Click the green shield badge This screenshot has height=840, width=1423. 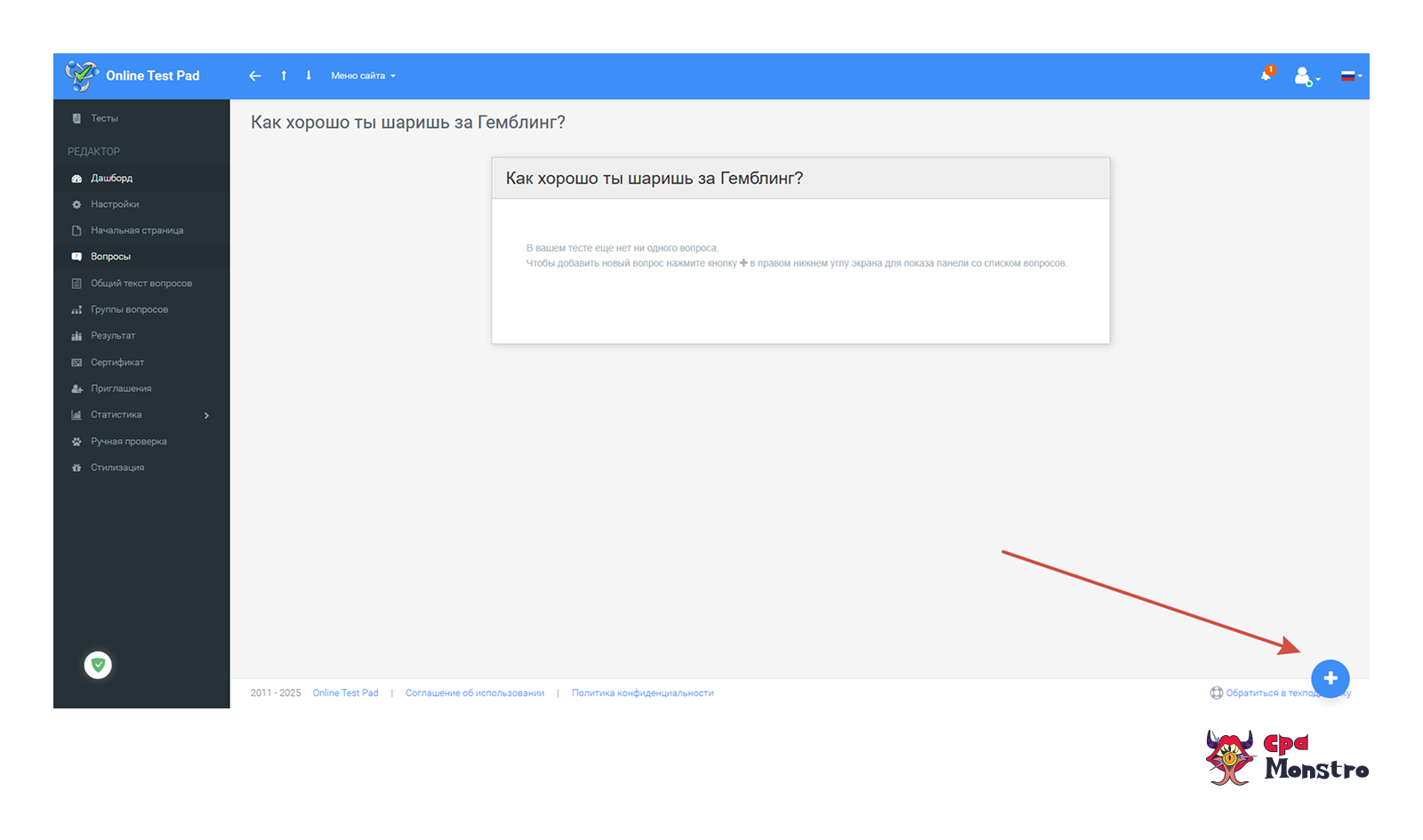pos(98,665)
